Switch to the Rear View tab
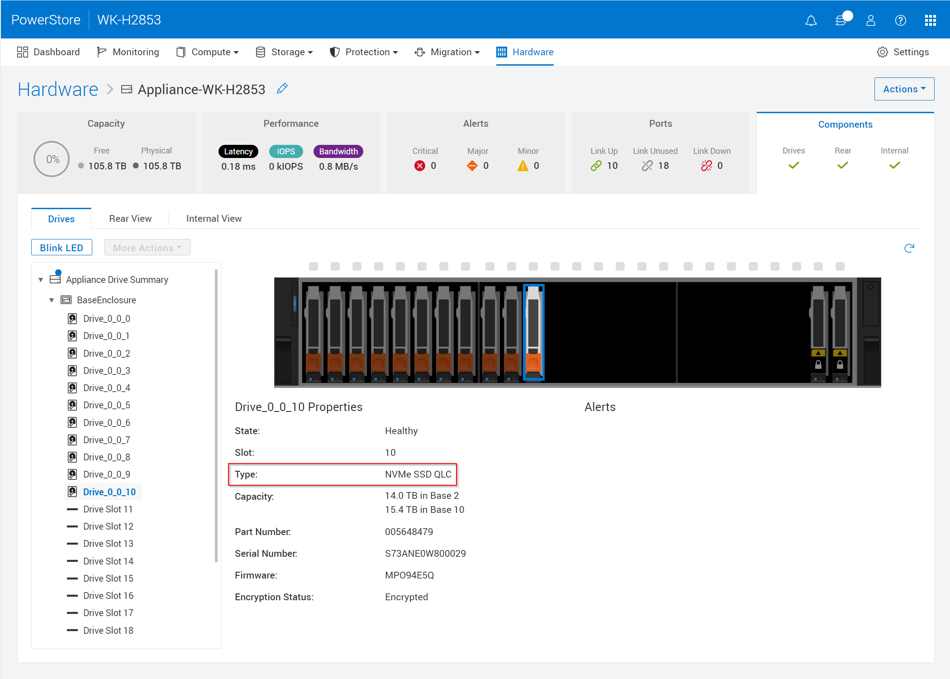 point(131,217)
